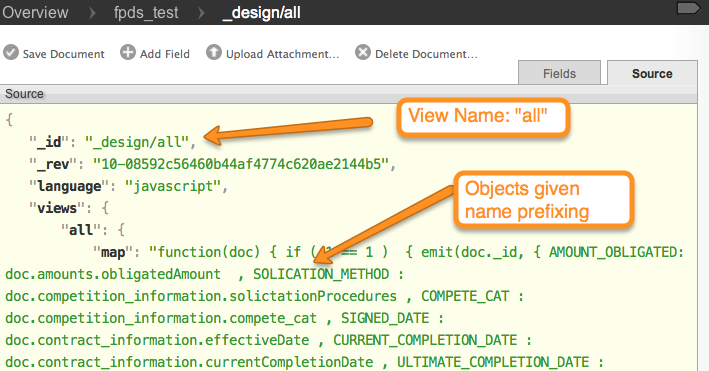Viewport: 709px width, 371px height.
Task: Click the Delete Document... label
Action: pyautogui.click(x=426, y=54)
